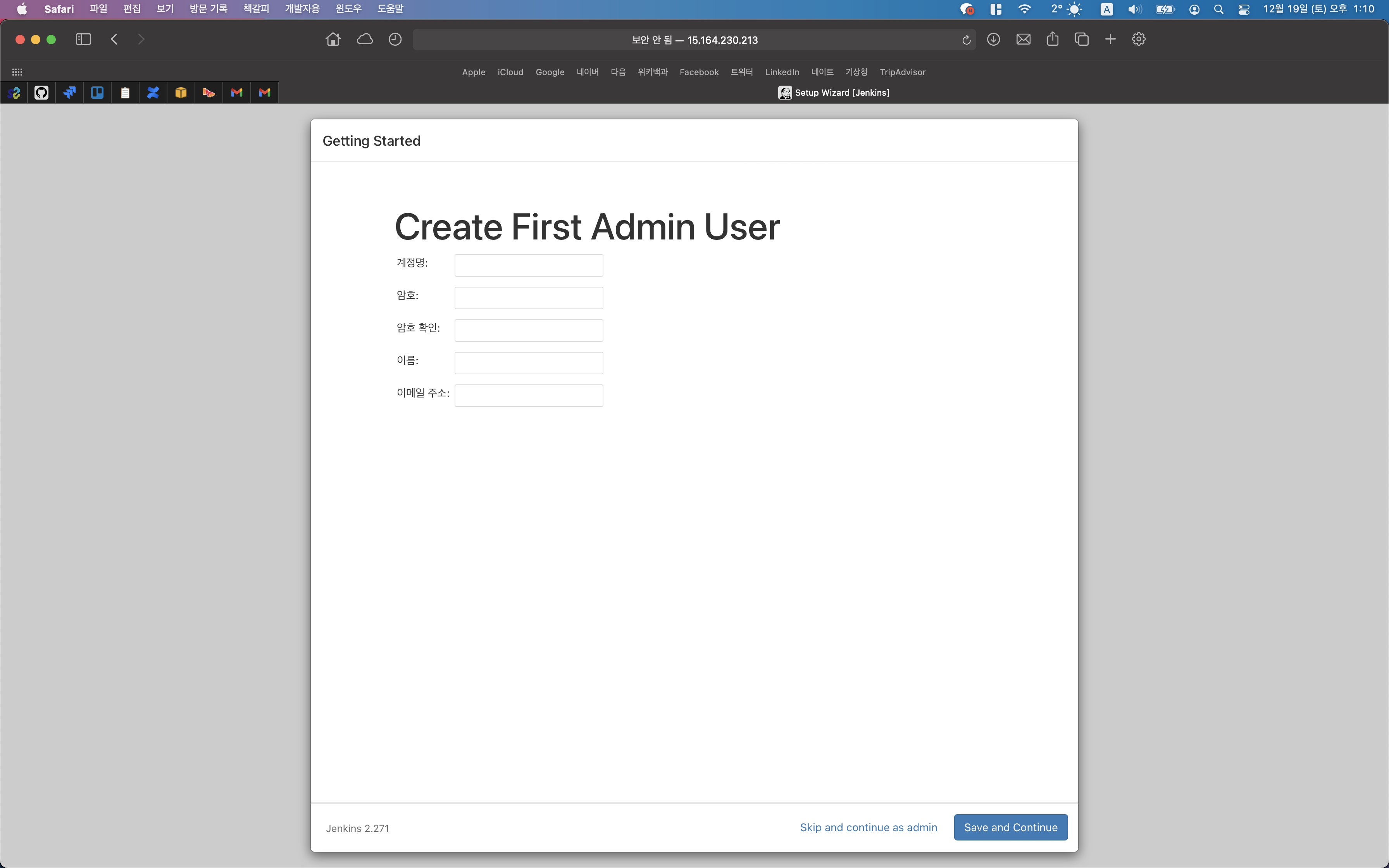The image size is (1389, 868).
Task: Focus the 계정명 input field
Action: 529,265
